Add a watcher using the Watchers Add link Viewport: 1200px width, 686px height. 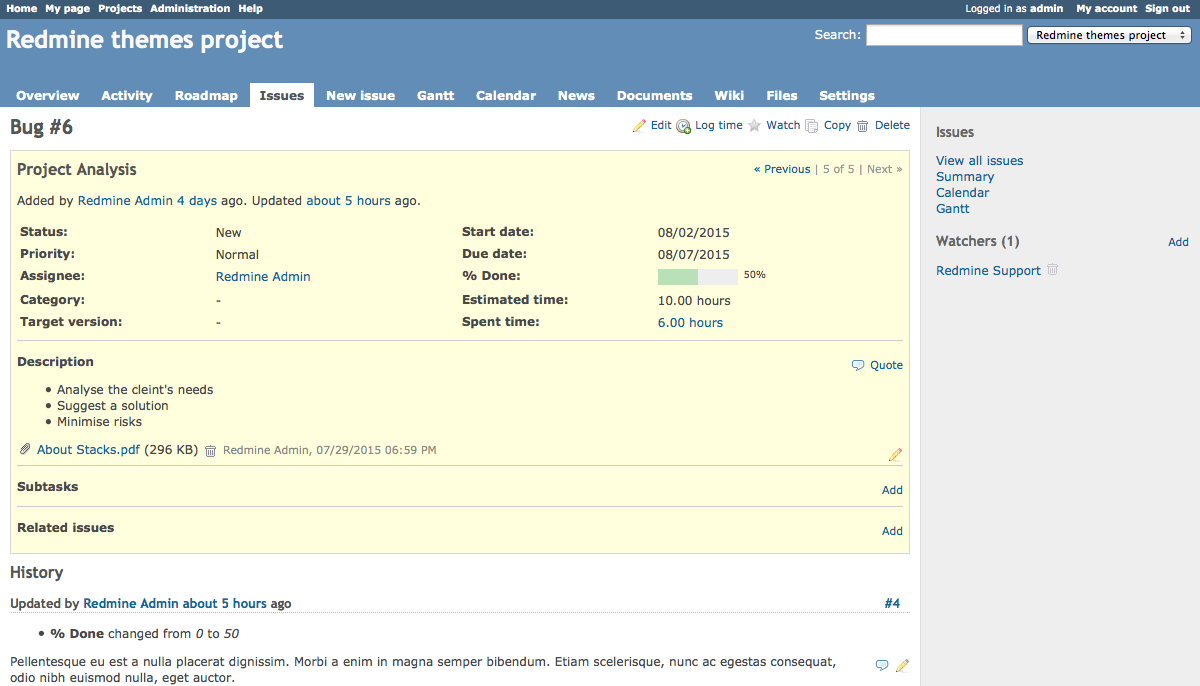coord(1178,242)
